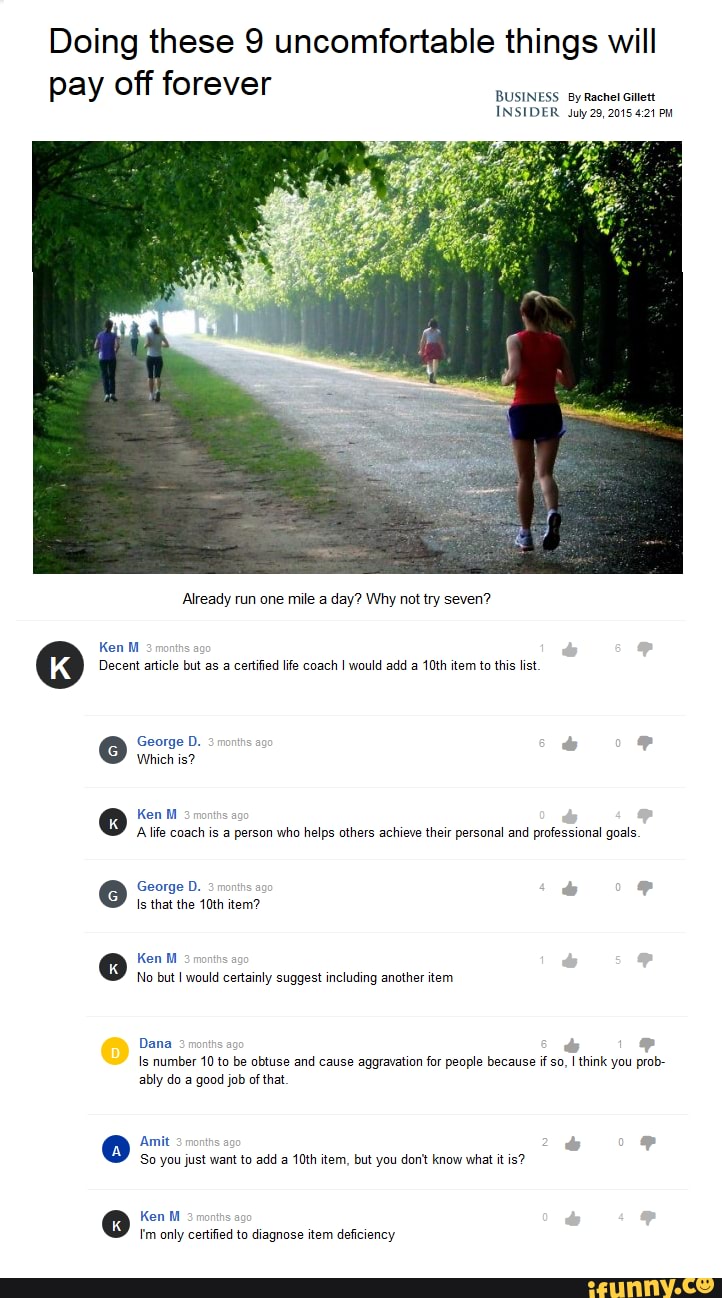Open the runners photo in the article

(358, 357)
